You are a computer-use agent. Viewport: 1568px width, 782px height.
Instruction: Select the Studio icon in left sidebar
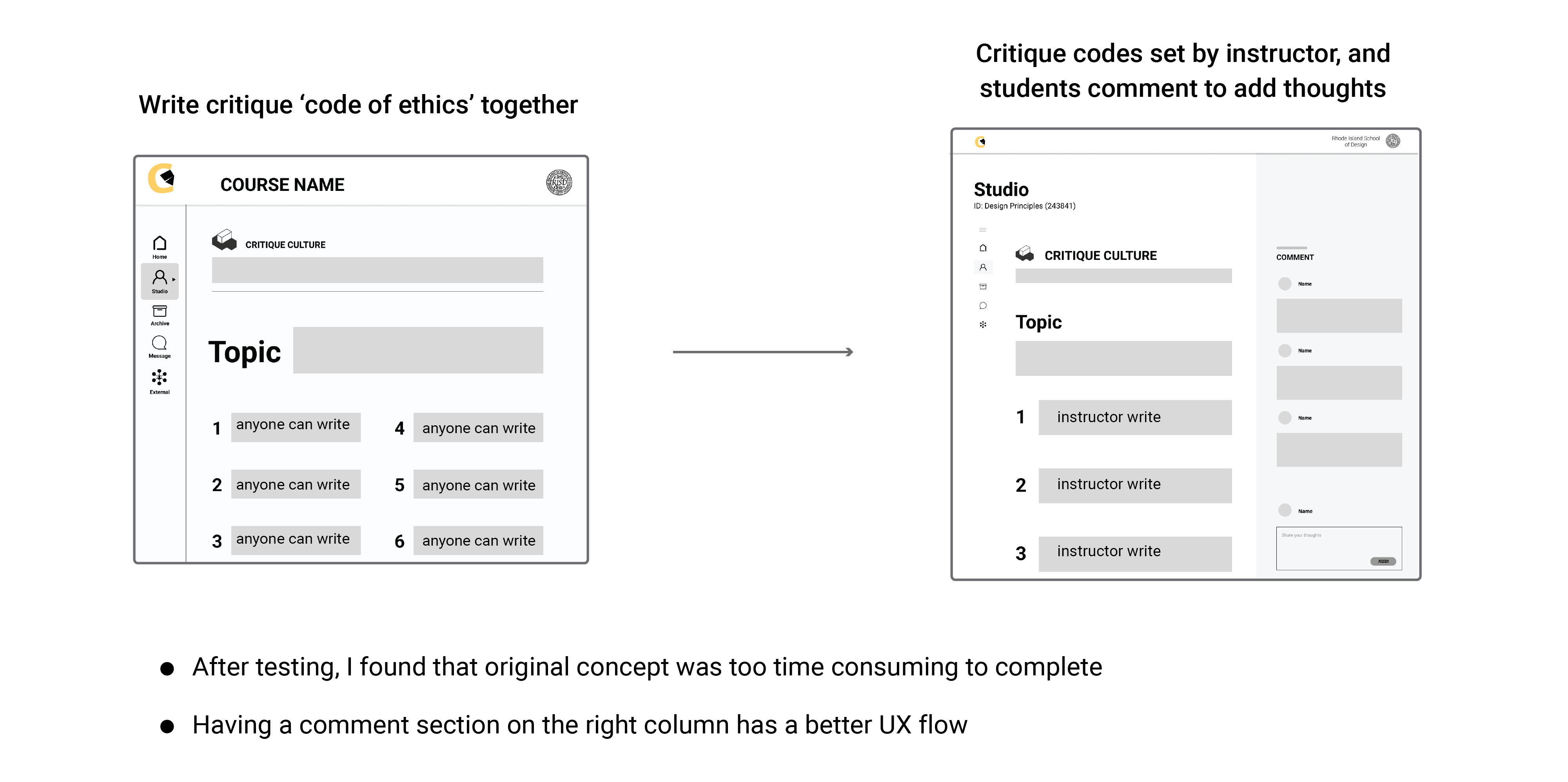pos(159,281)
